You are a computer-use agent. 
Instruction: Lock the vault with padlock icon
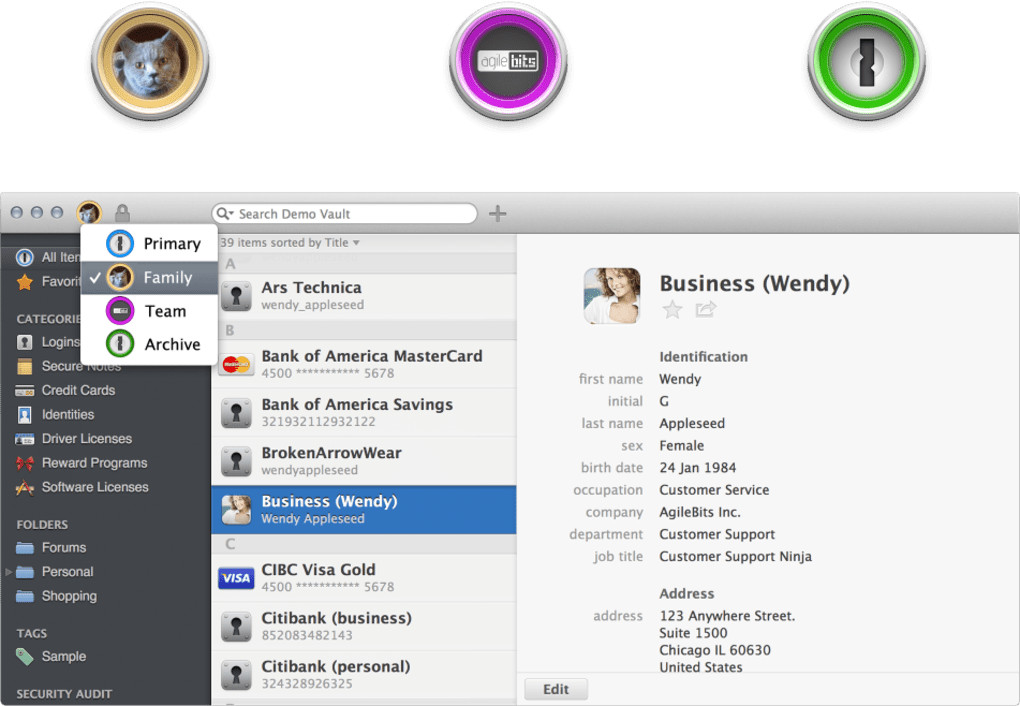click(x=122, y=213)
